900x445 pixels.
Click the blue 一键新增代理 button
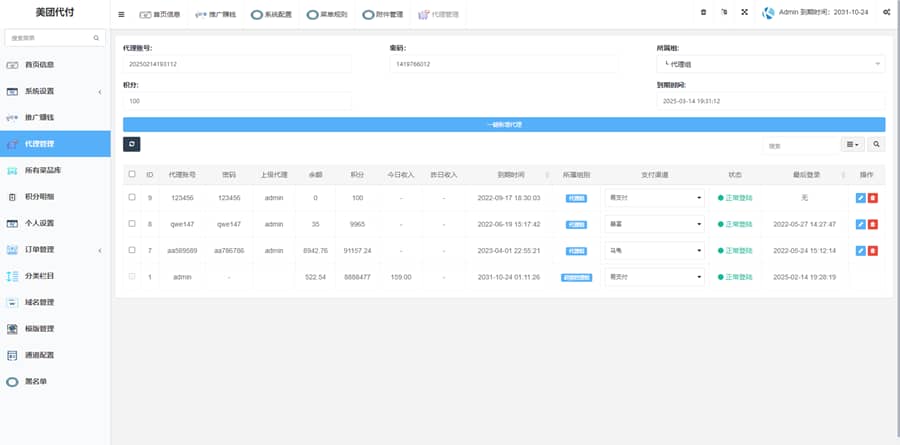pyautogui.click(x=504, y=125)
